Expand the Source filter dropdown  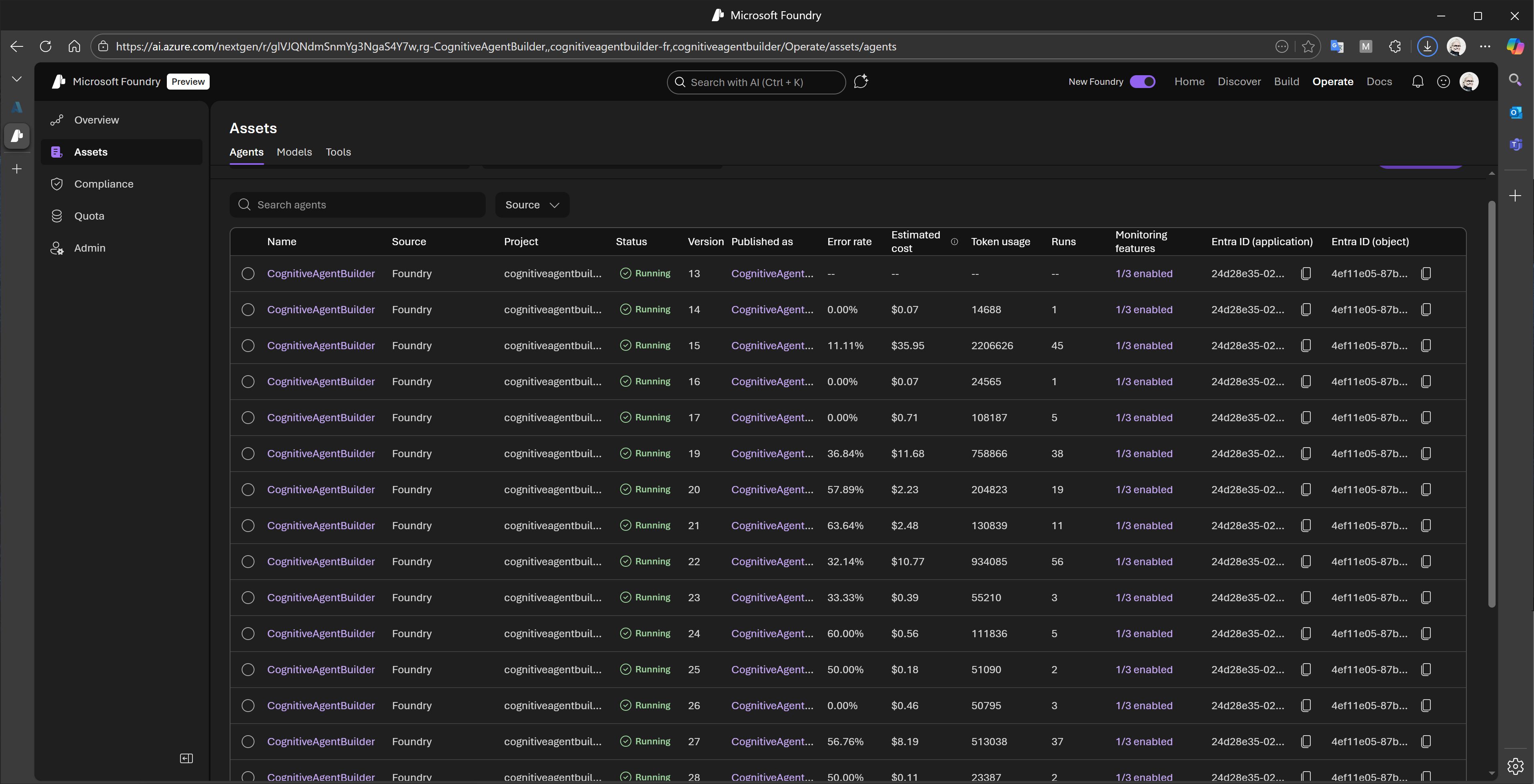click(532, 205)
